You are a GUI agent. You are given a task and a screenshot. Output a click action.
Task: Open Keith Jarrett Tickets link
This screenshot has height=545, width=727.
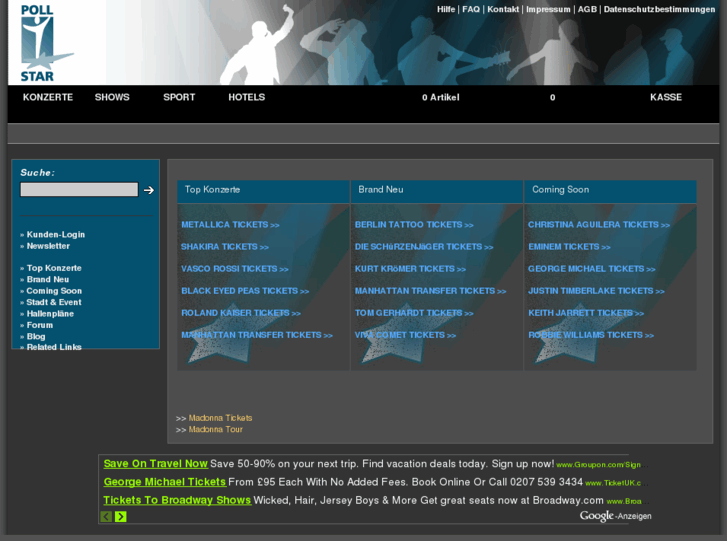point(586,313)
